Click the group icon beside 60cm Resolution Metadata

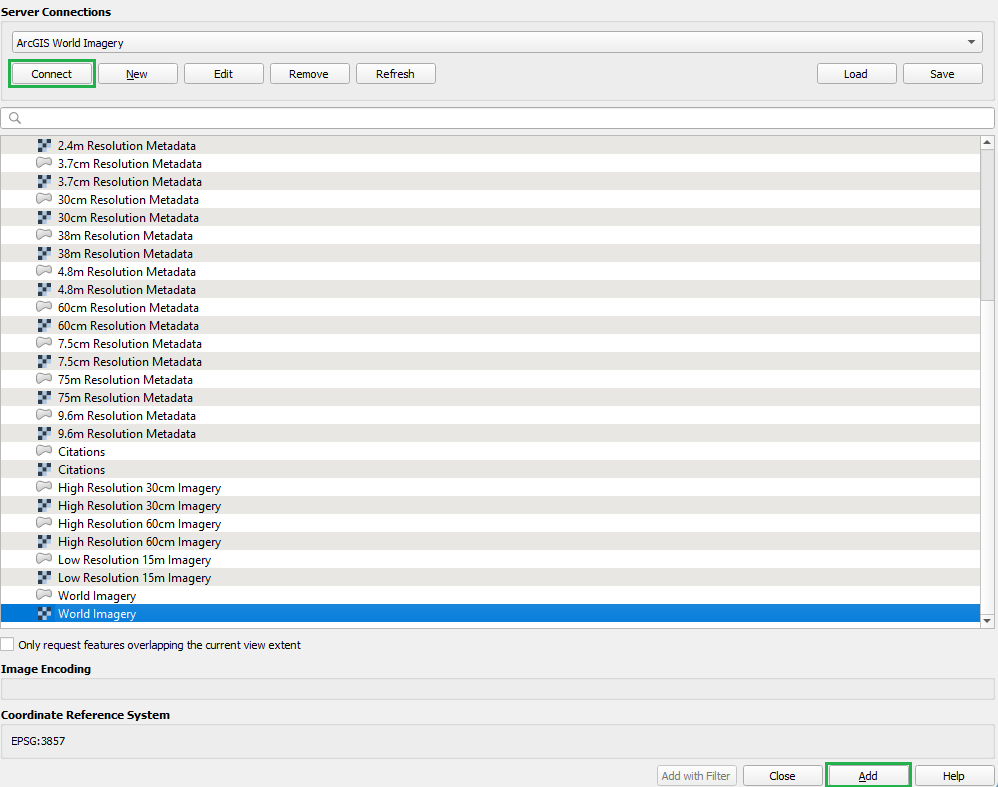tap(44, 307)
